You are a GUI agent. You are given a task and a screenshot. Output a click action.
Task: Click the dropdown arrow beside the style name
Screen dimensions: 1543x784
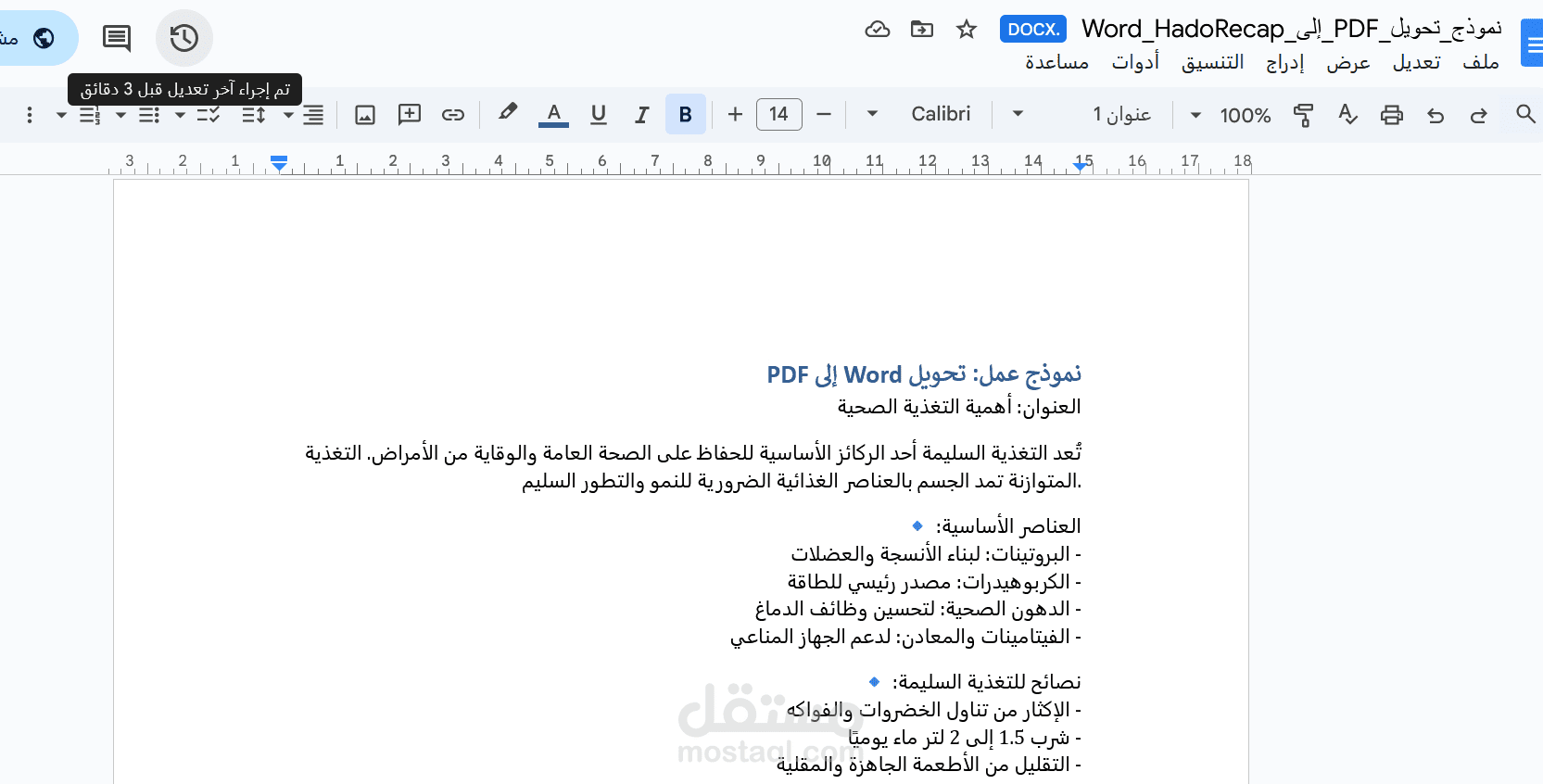coord(1018,114)
